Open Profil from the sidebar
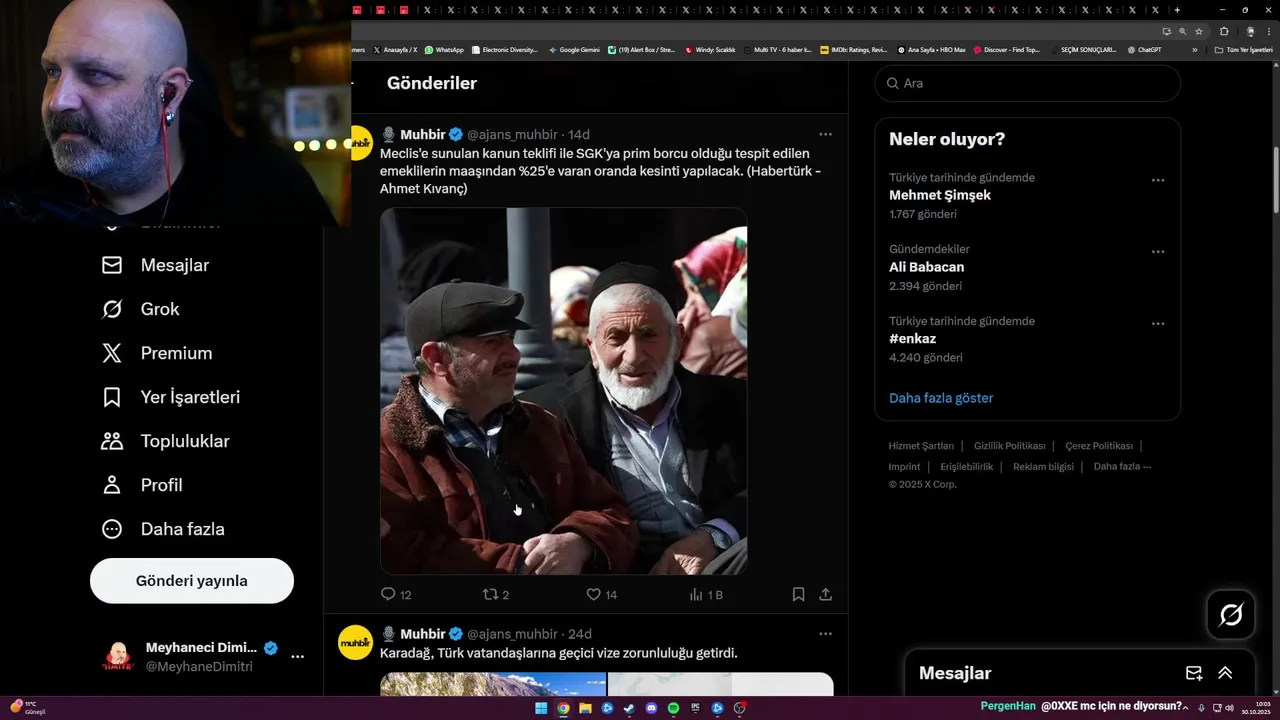1280x720 pixels. pos(142,485)
